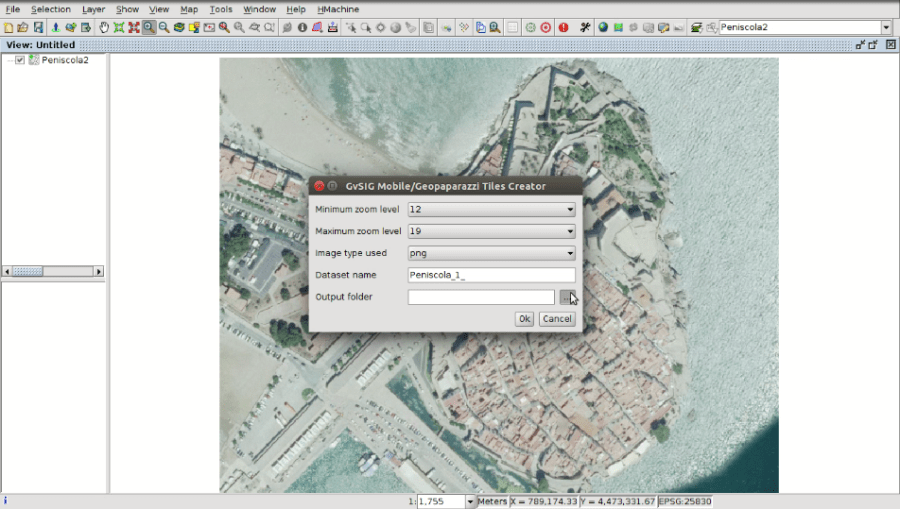Screen dimensions: 900x509
Task: Open the scale selector dropdown in status bar
Action: point(471,501)
